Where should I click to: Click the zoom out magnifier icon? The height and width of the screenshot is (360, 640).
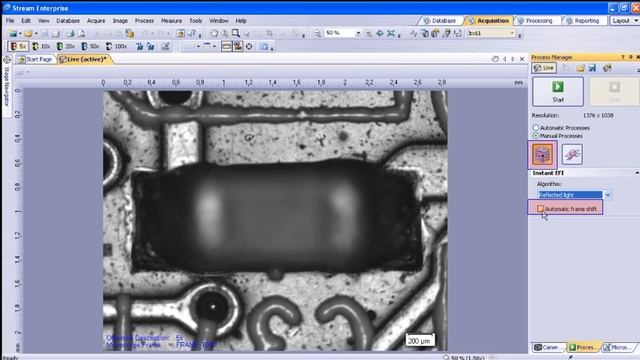[317, 33]
